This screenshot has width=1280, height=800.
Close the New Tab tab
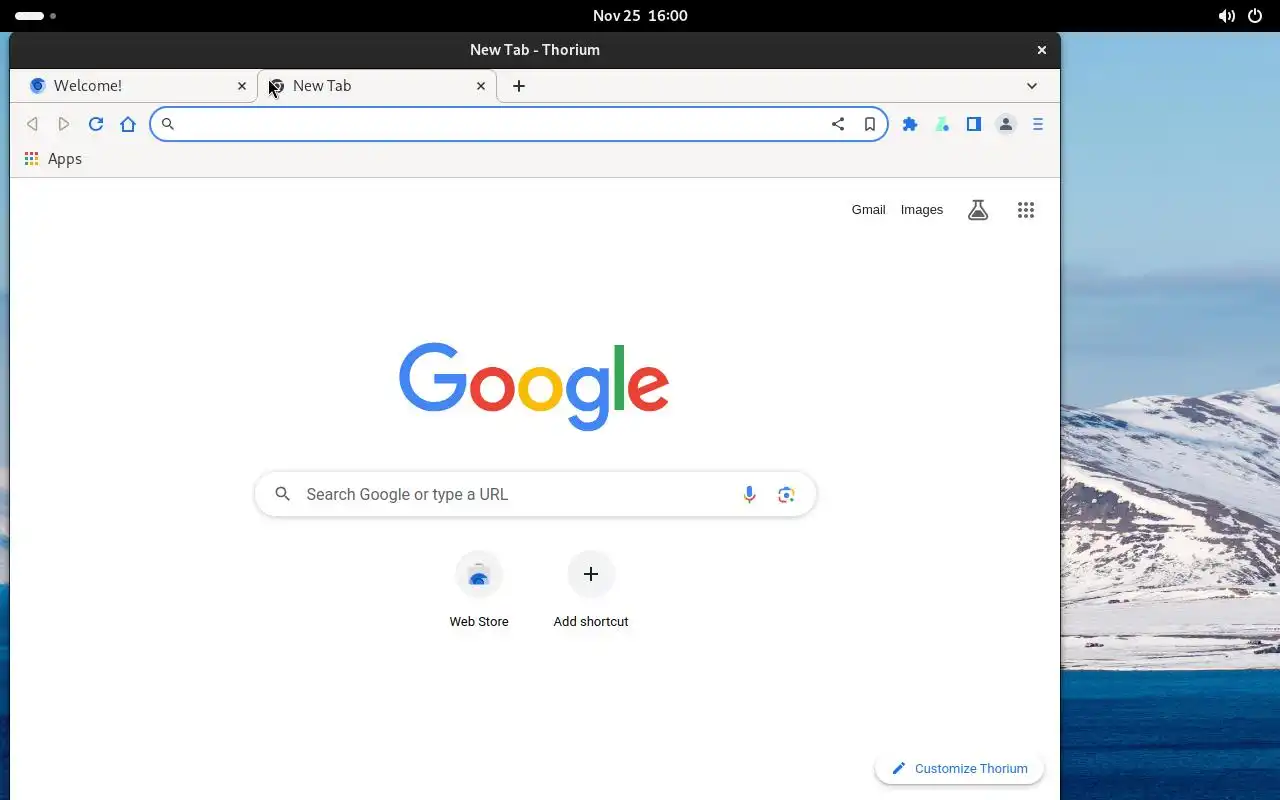(481, 86)
